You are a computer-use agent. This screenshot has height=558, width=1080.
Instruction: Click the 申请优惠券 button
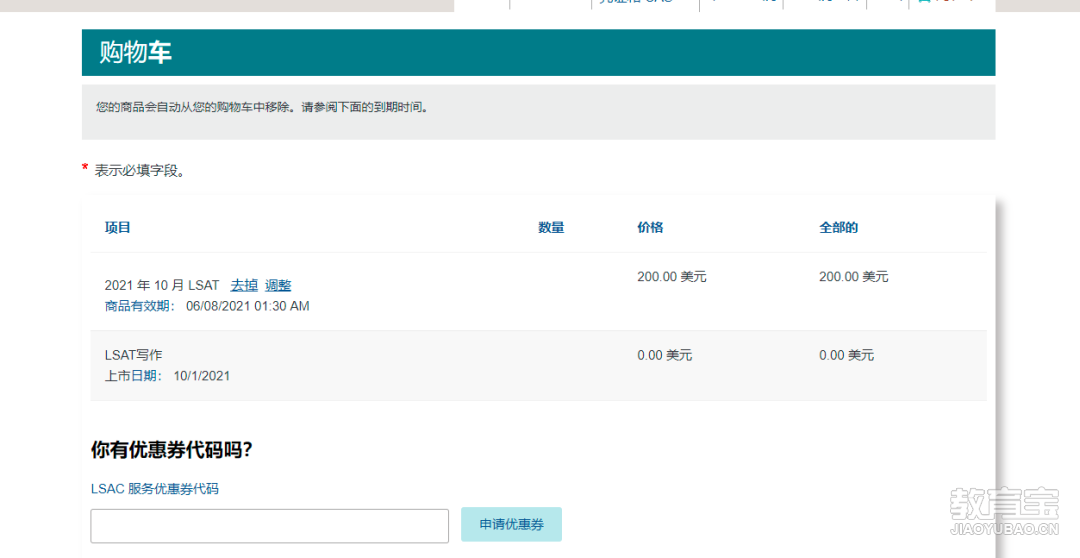coord(511,524)
